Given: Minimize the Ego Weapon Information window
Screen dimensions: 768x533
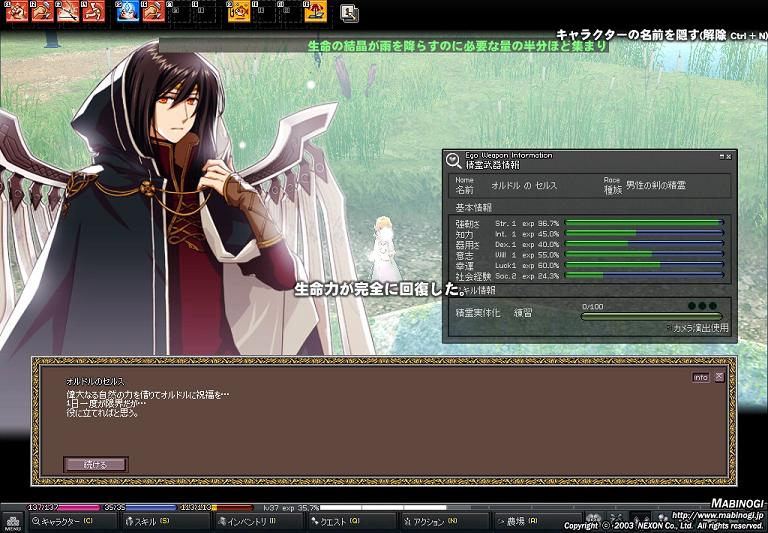Looking at the screenshot, I should point(721,157).
